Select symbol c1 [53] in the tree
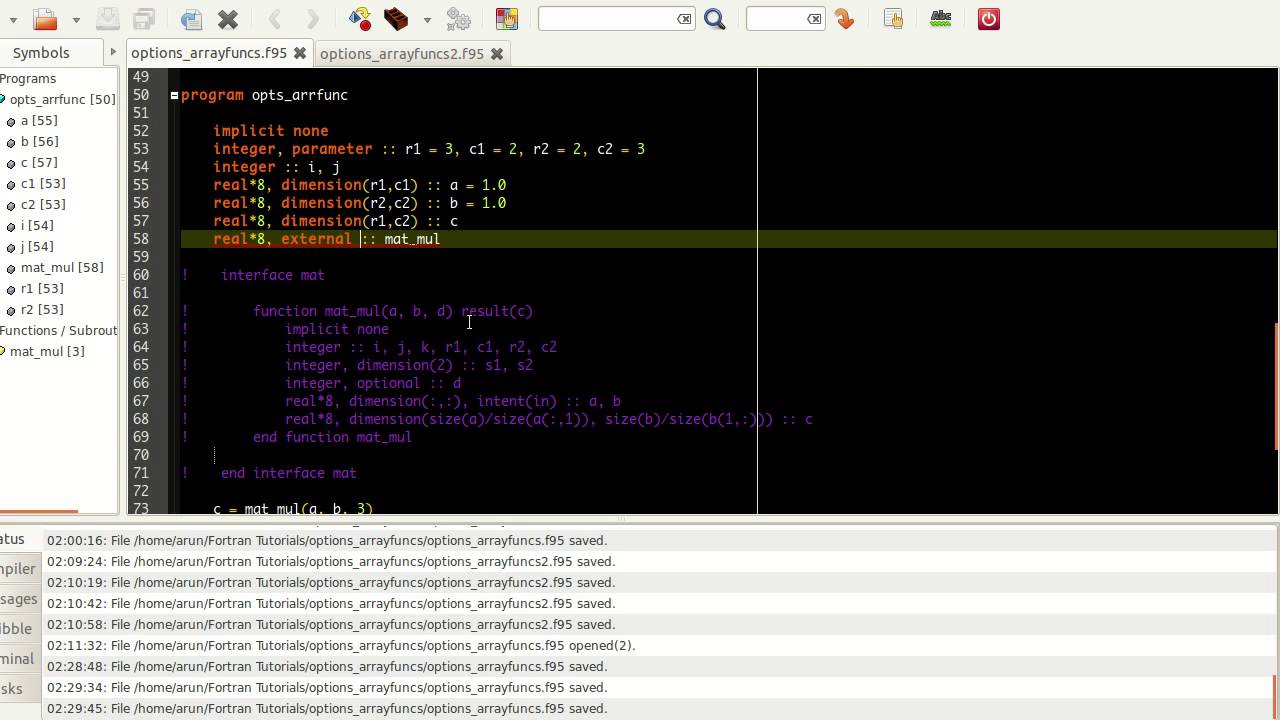The height and width of the screenshot is (720, 1280). click(43, 183)
